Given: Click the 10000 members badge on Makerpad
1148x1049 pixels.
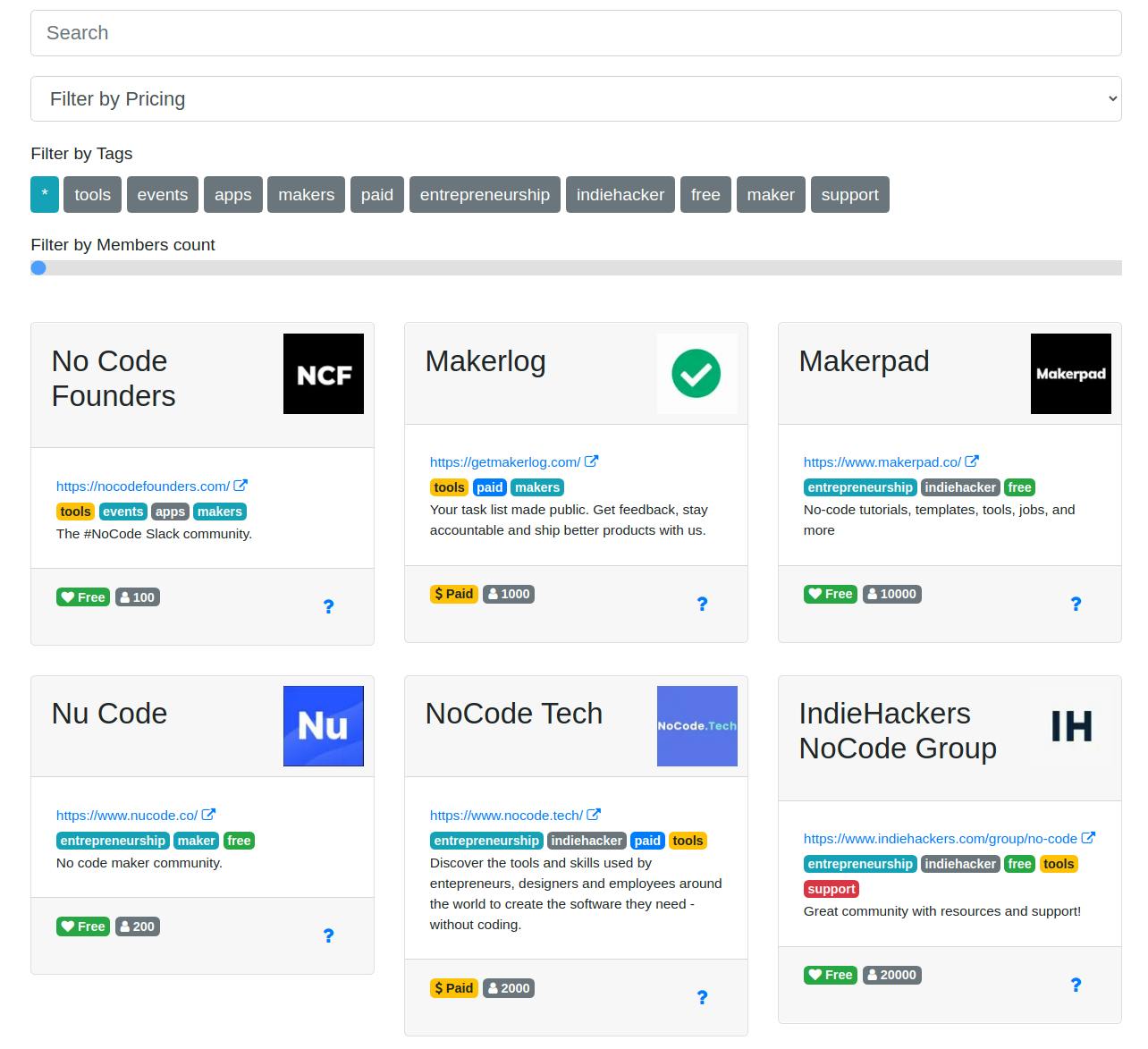Looking at the screenshot, I should click(x=891, y=594).
